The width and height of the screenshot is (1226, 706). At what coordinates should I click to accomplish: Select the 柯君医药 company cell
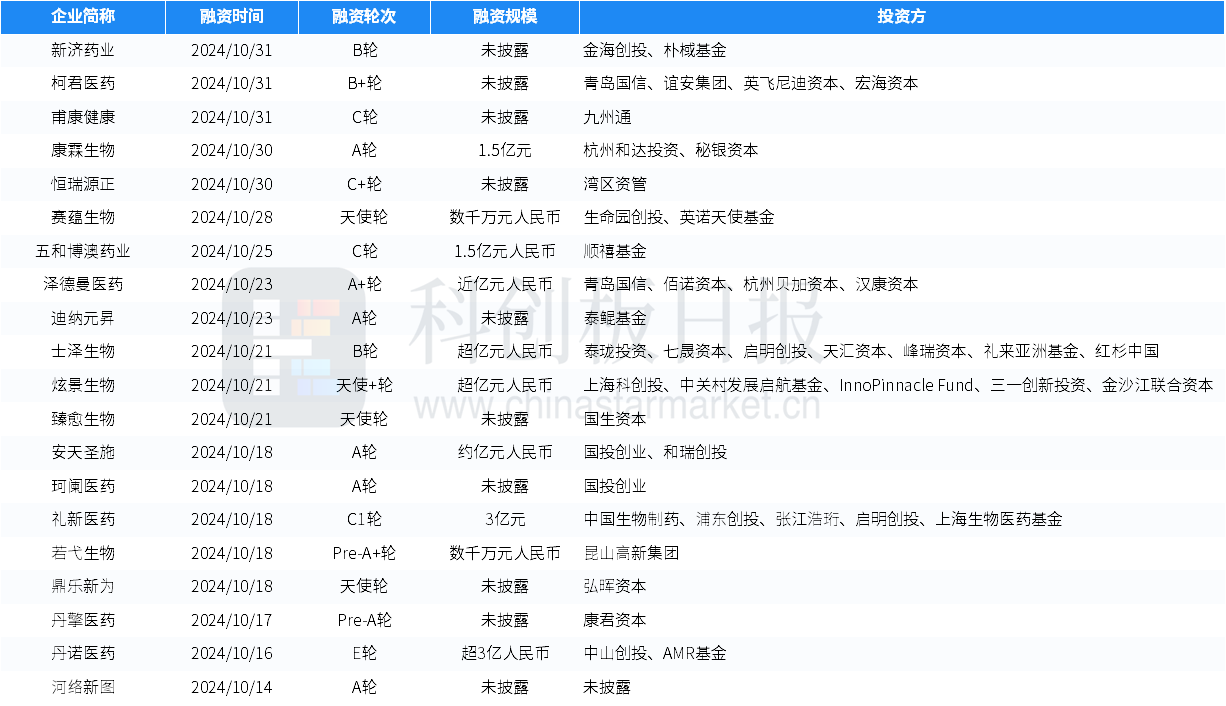(83, 83)
